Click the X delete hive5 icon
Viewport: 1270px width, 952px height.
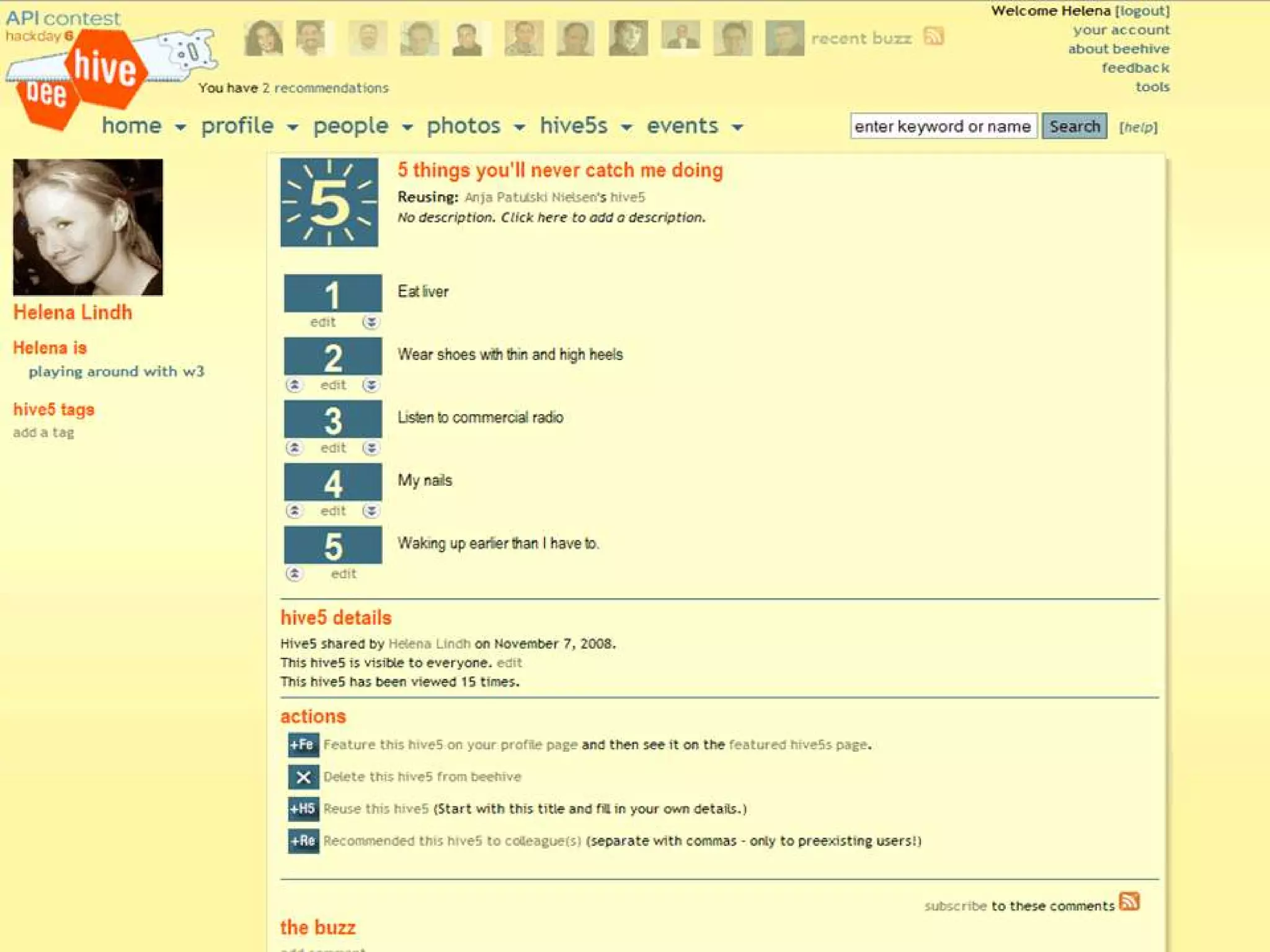click(x=303, y=777)
